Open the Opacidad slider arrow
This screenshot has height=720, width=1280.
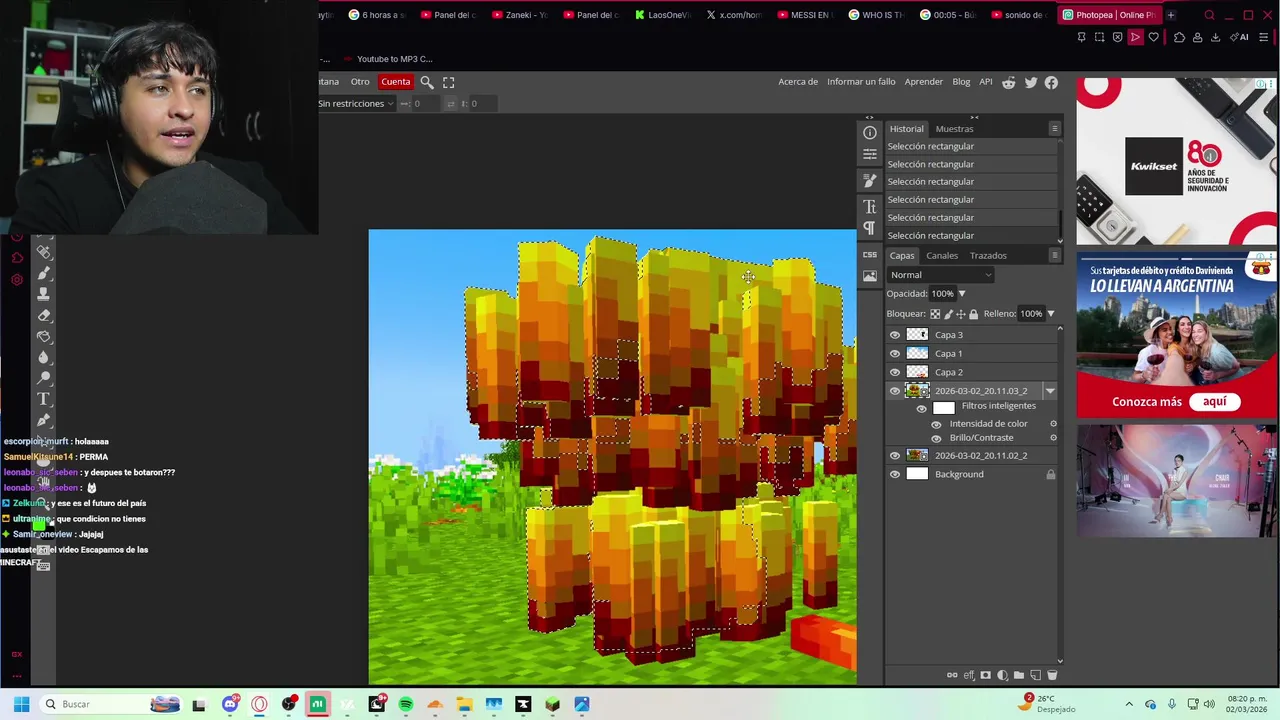(x=962, y=294)
